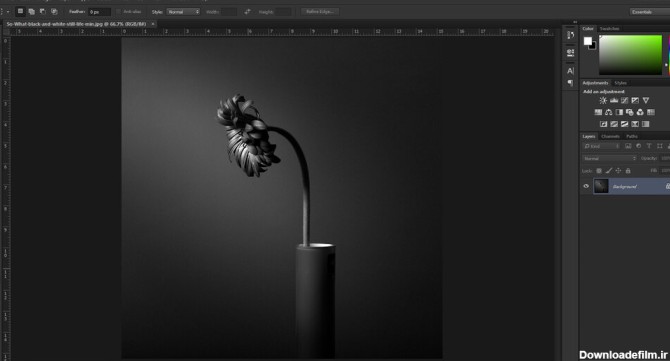Image resolution: width=670 pixels, height=361 pixels.
Task: Open the Style dropdown set to Normal
Action: click(183, 12)
